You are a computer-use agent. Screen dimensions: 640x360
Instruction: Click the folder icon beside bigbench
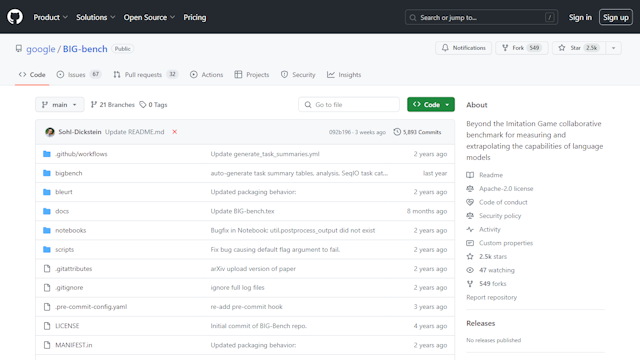tap(47, 173)
